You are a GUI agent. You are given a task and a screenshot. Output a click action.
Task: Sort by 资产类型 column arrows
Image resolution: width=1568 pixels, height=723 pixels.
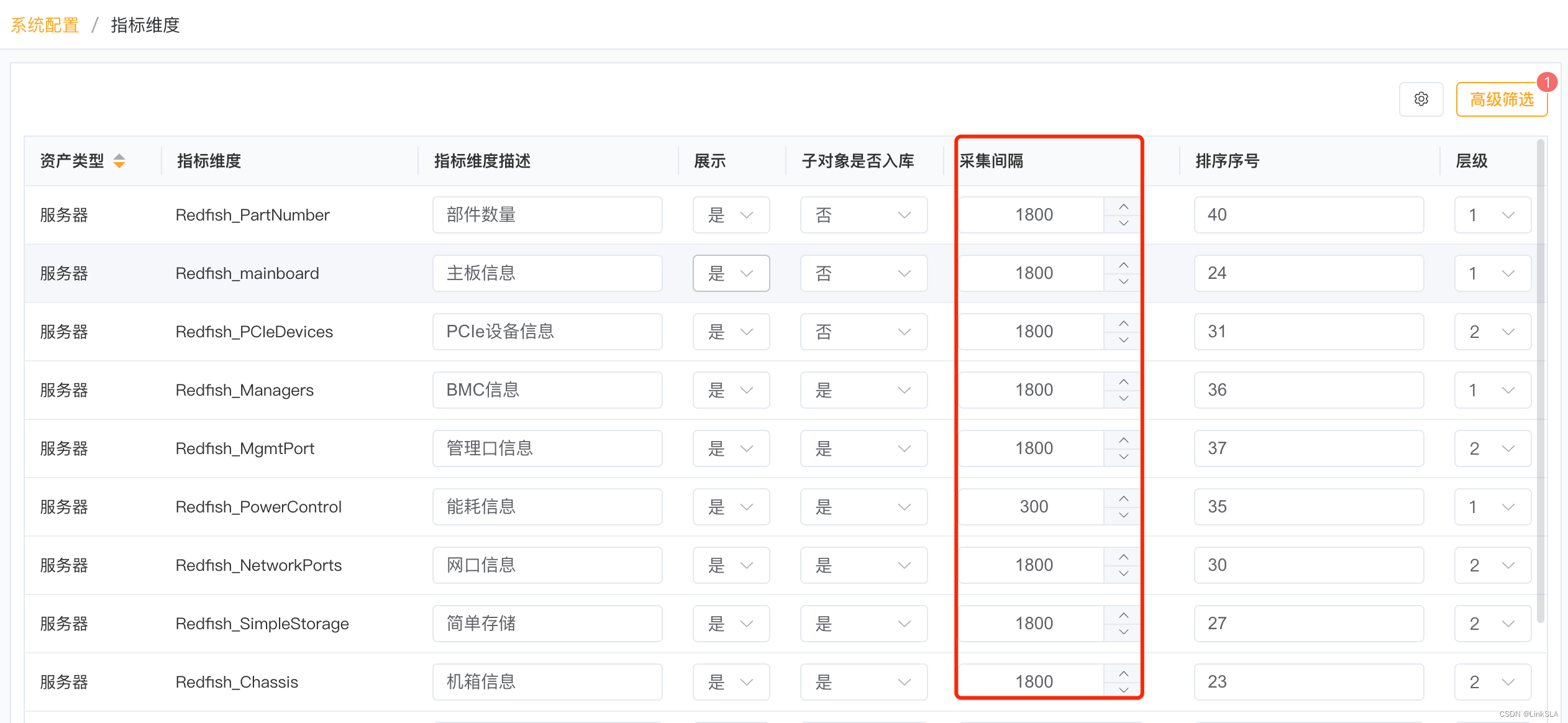(119, 161)
